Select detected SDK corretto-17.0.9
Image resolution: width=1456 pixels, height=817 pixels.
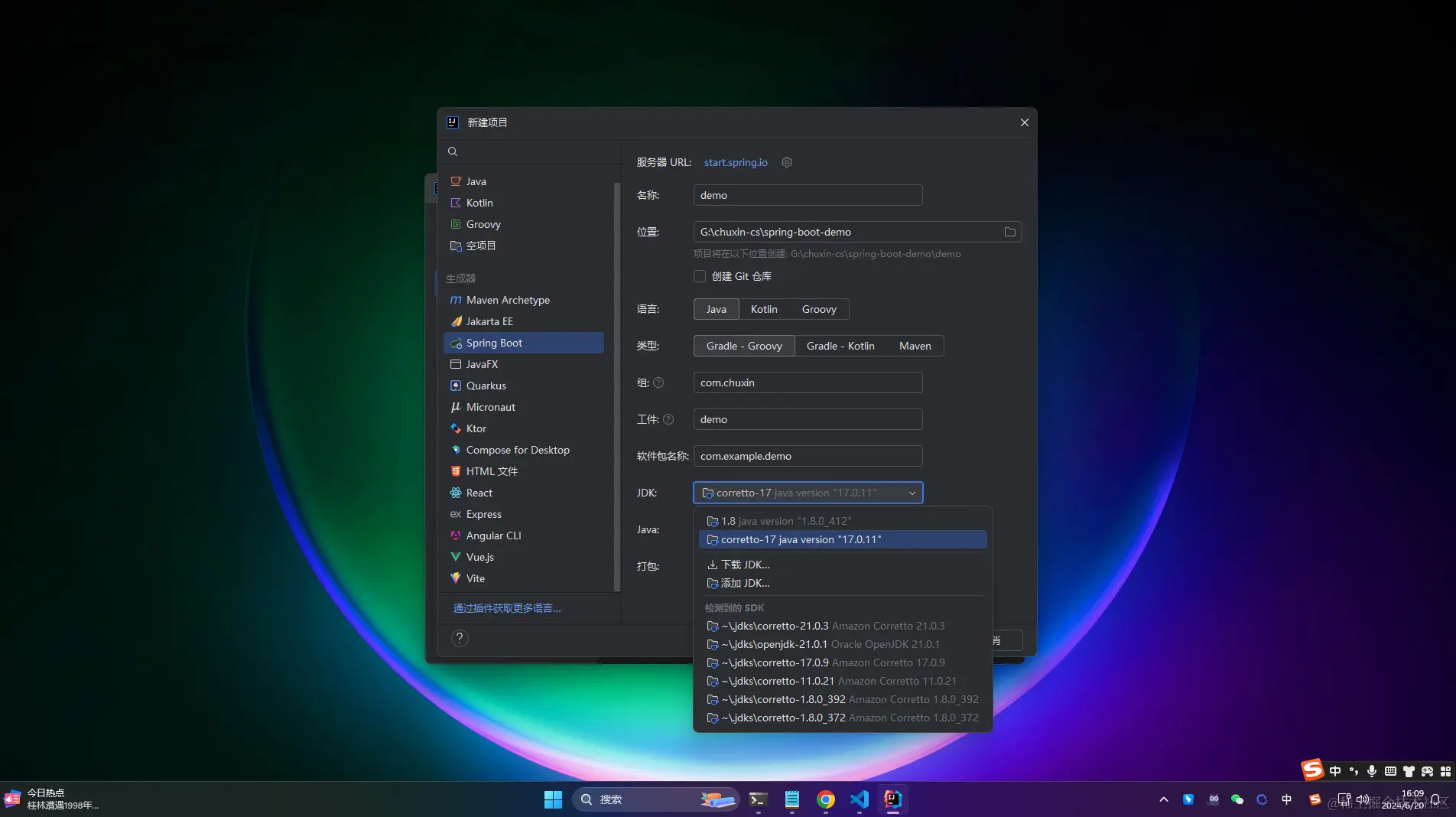coord(843,662)
